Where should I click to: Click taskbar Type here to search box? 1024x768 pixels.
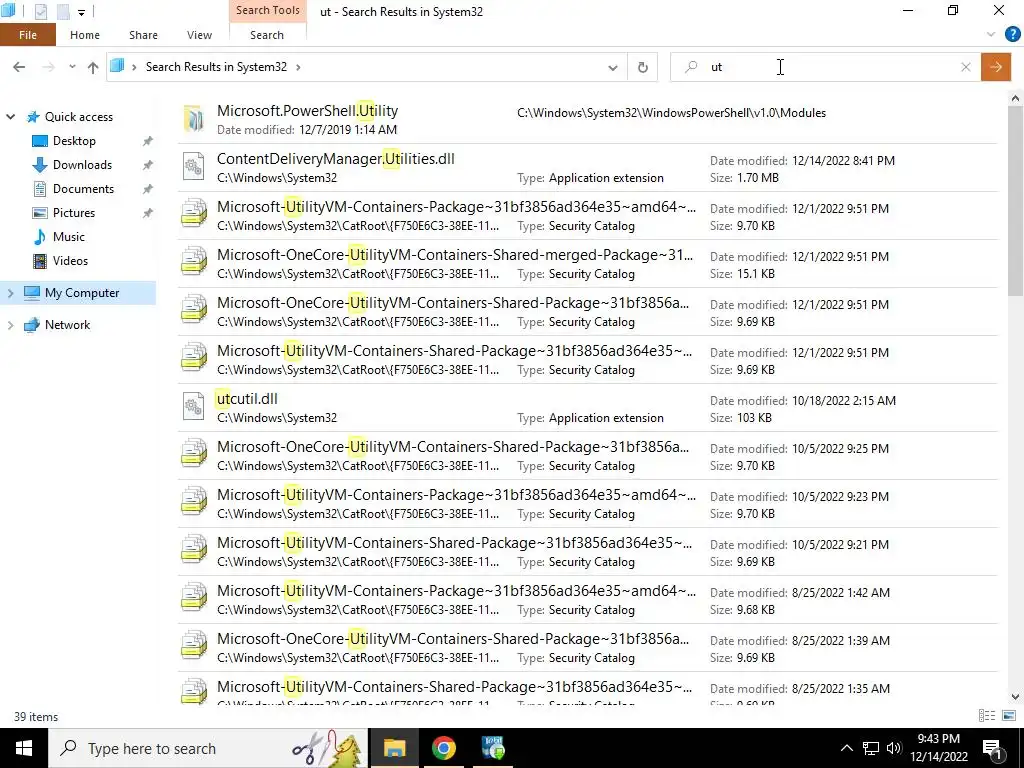[208, 748]
